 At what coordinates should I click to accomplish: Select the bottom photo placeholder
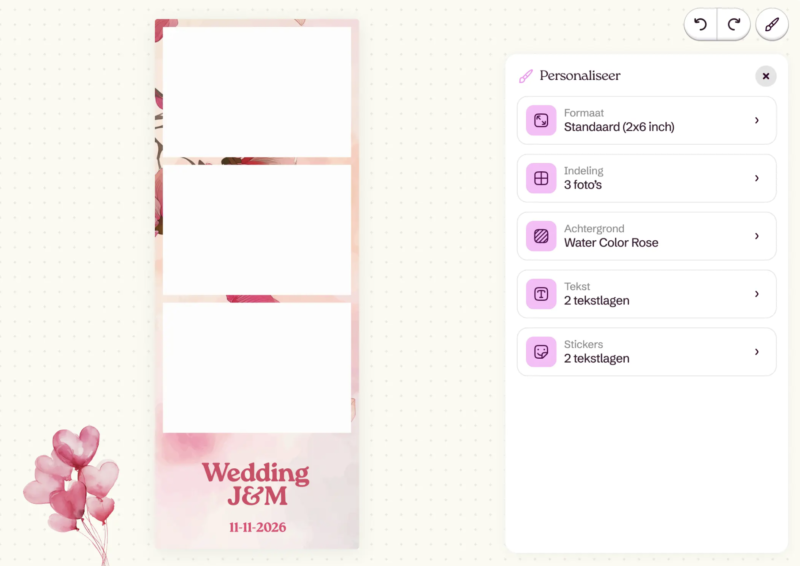pos(257,367)
